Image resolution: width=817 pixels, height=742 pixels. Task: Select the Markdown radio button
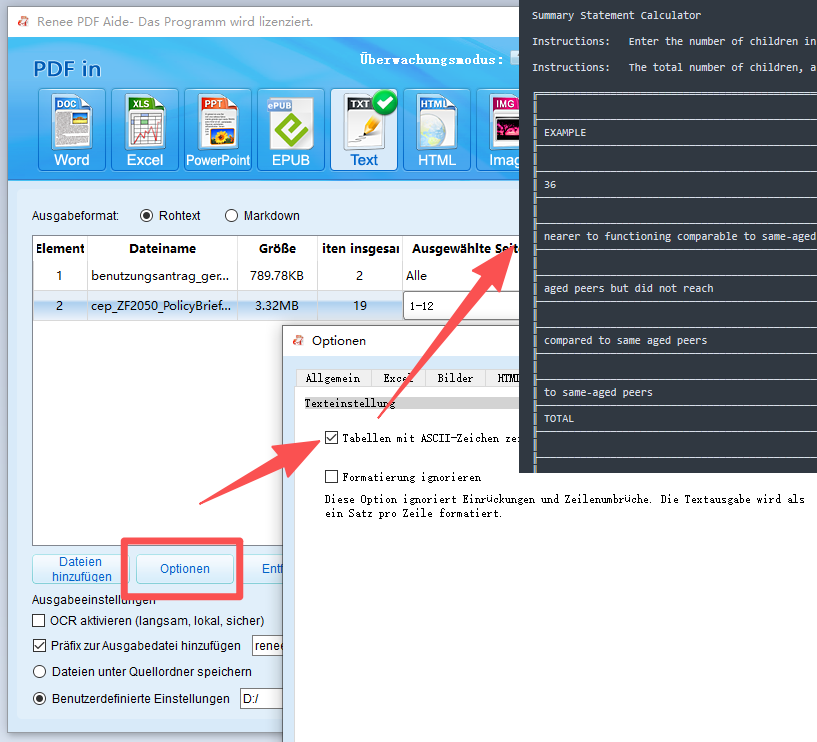coord(232,216)
